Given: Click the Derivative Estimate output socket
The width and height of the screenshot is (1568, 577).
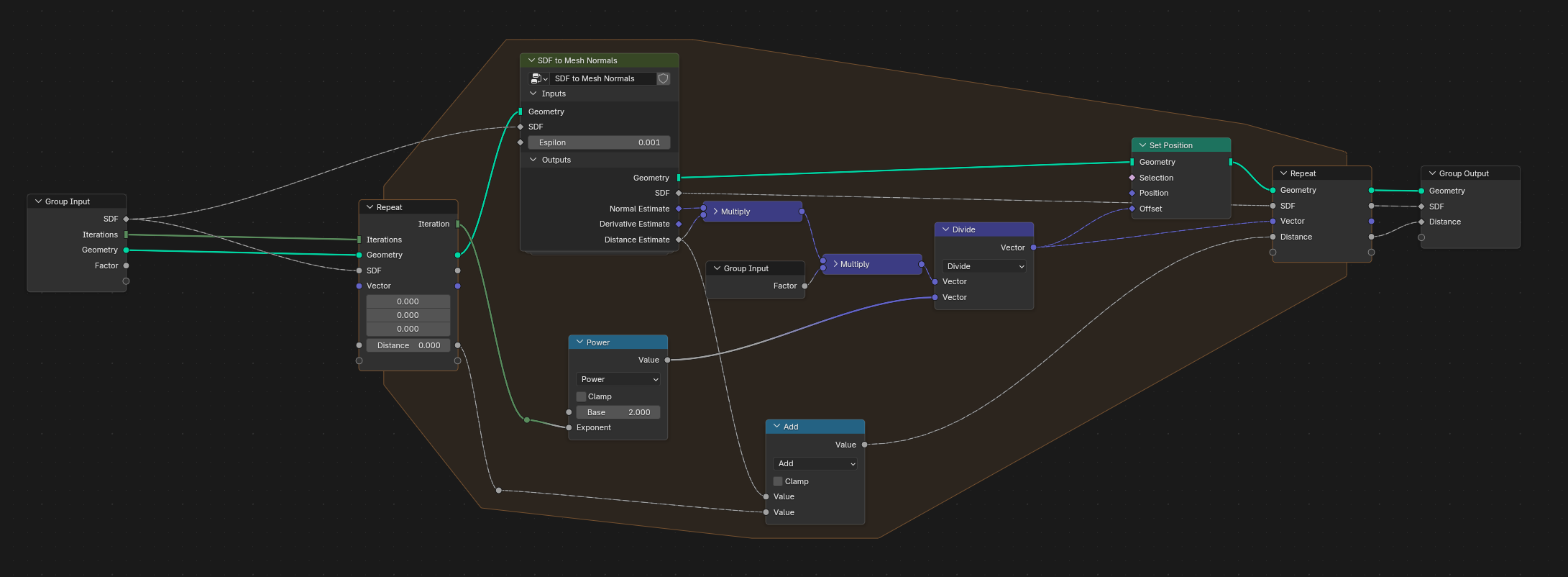Looking at the screenshot, I should pyautogui.click(x=679, y=224).
